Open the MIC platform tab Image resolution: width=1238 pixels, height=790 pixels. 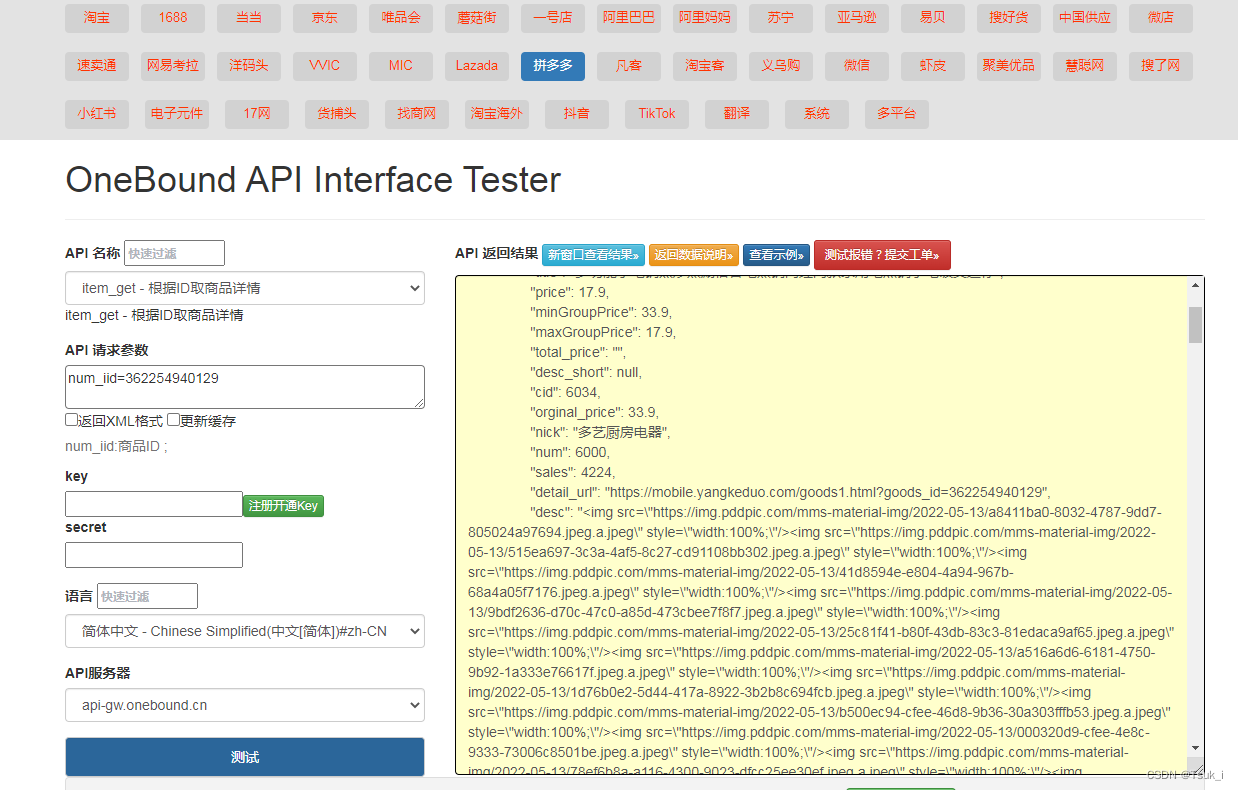(401, 66)
